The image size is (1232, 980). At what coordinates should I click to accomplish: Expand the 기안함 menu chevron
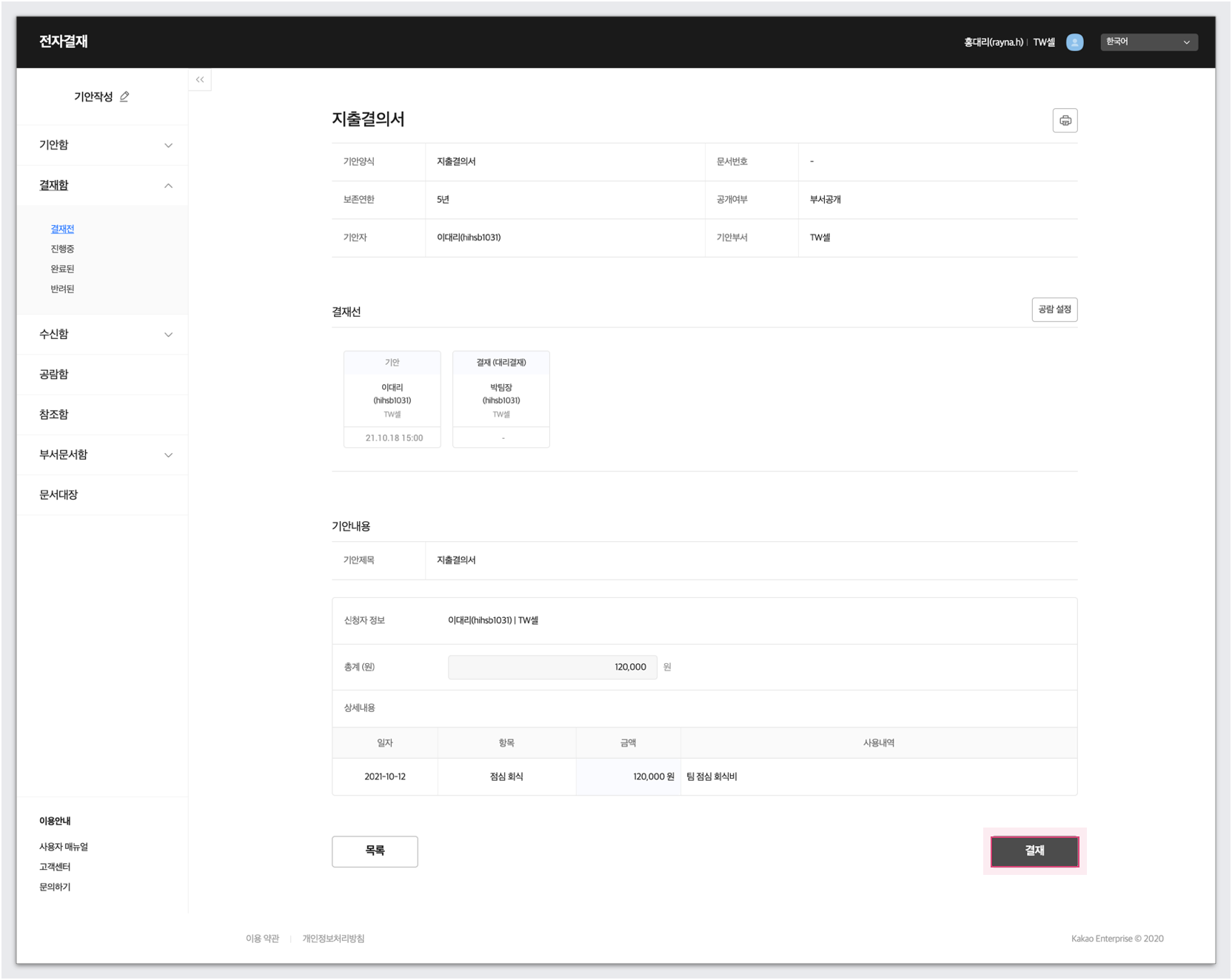168,145
